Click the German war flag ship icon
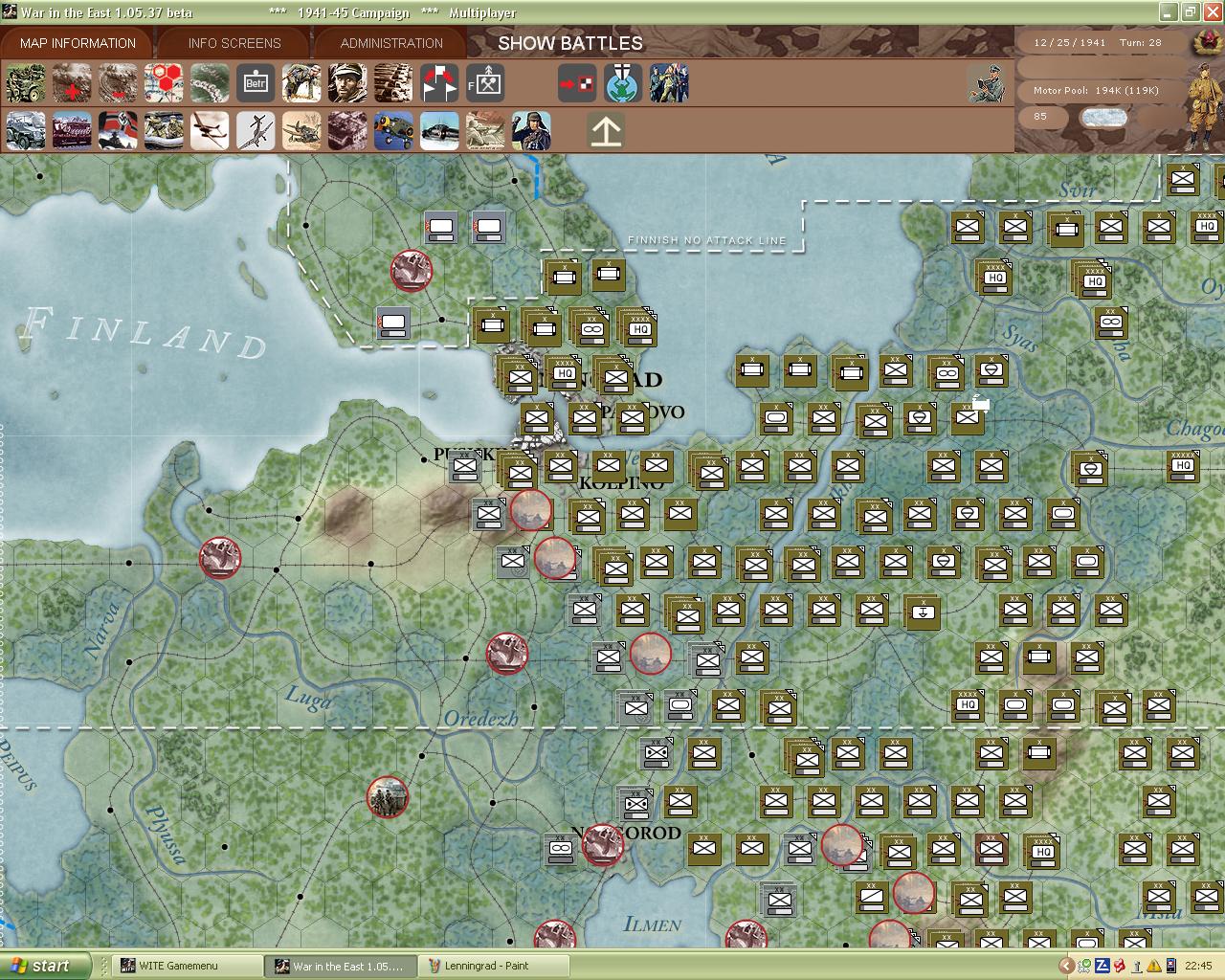 [x=118, y=131]
